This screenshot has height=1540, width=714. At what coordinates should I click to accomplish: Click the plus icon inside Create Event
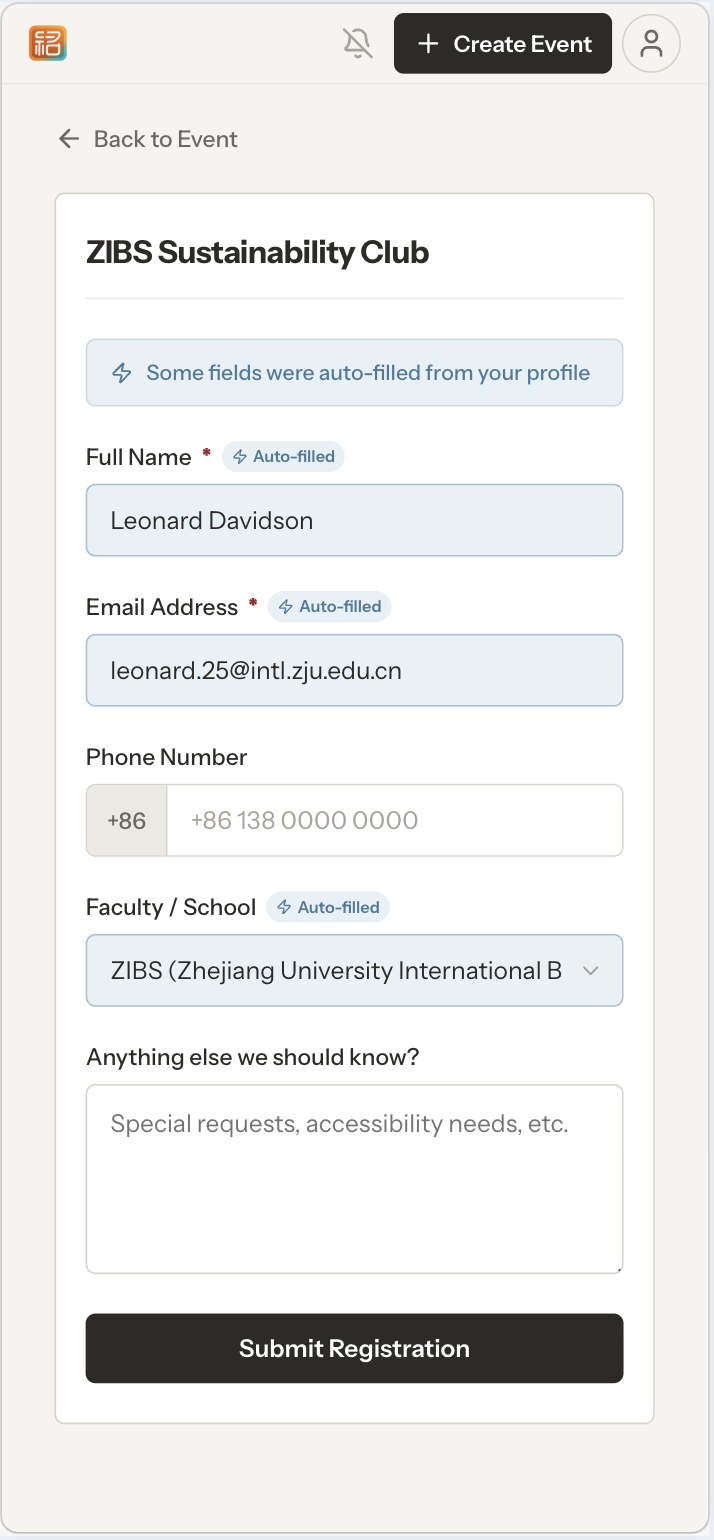pyautogui.click(x=429, y=43)
